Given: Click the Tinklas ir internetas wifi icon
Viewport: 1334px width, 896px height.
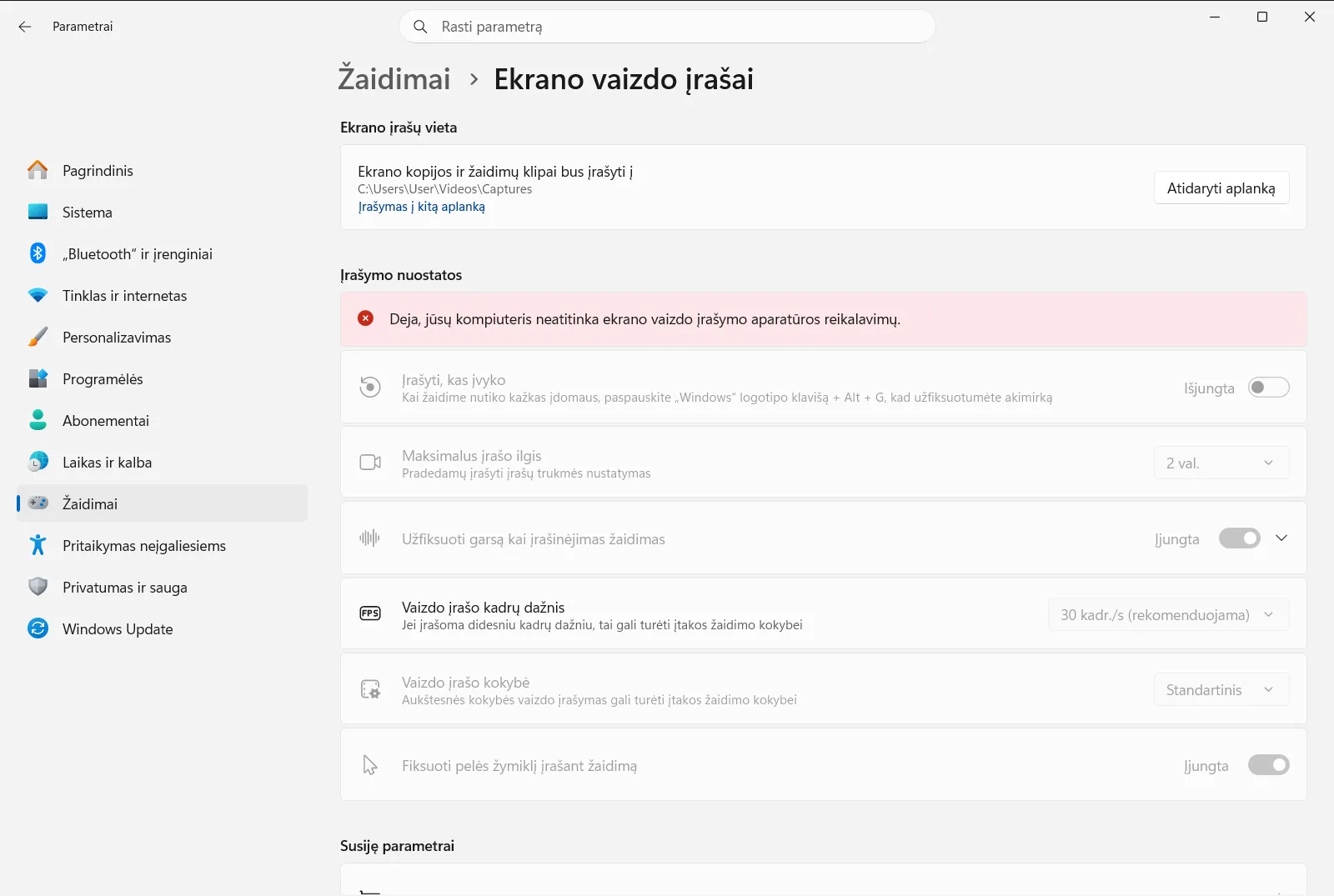Looking at the screenshot, I should (38, 296).
